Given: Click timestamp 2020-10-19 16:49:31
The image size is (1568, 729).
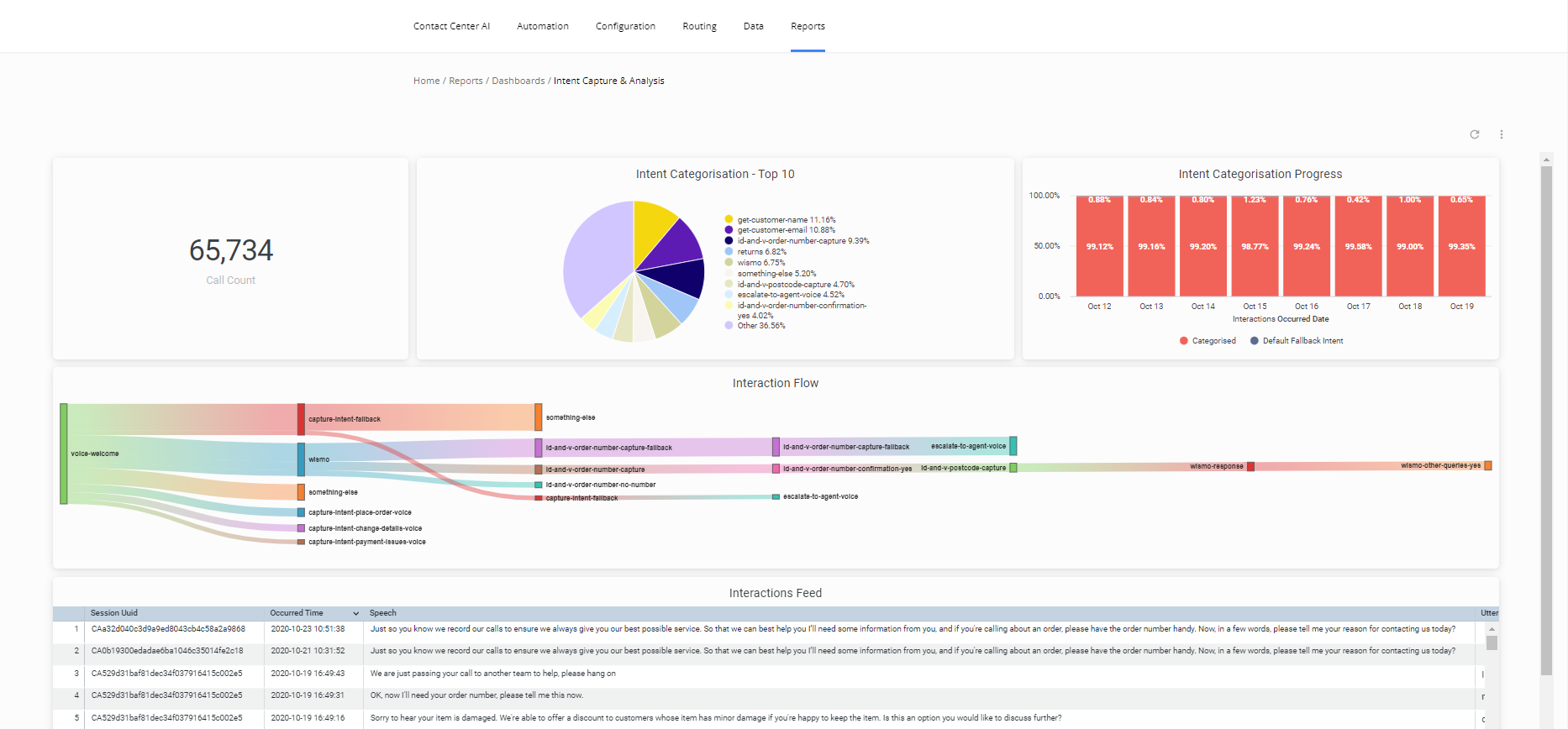Looking at the screenshot, I should point(308,695).
